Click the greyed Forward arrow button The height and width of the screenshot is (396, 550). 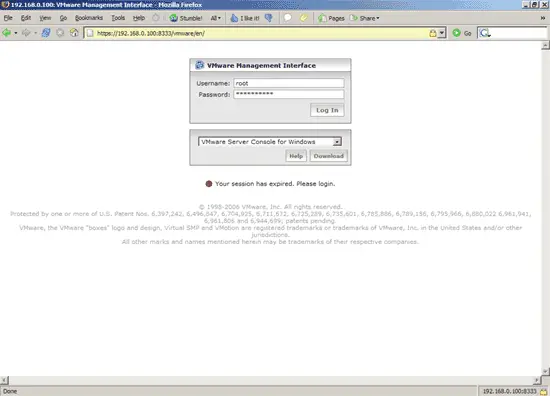[26, 33]
